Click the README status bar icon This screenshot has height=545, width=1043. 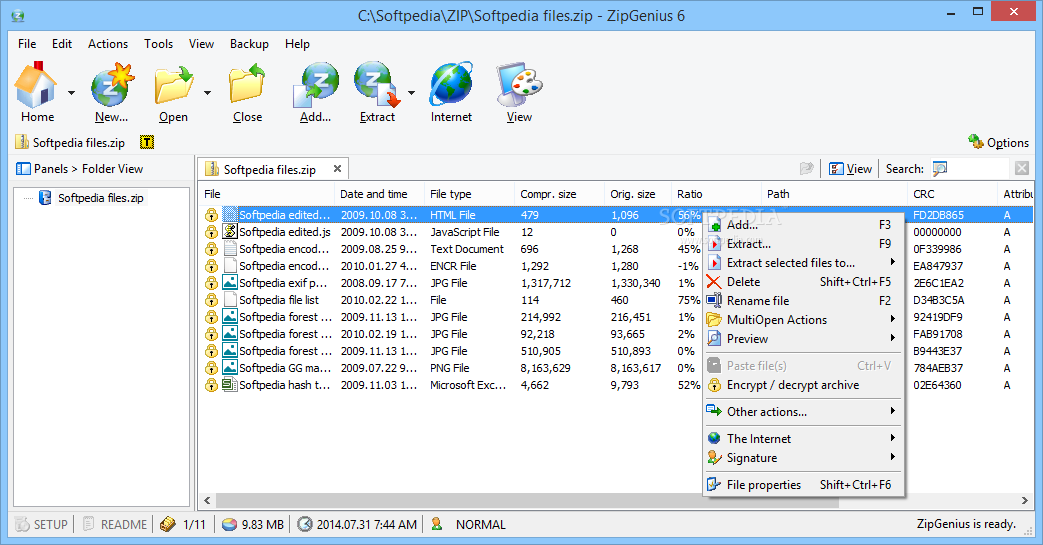click(x=88, y=524)
